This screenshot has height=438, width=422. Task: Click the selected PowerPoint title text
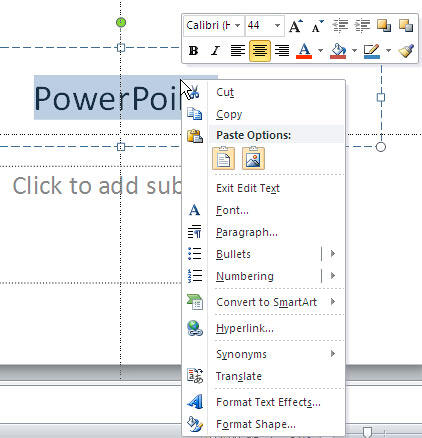108,98
